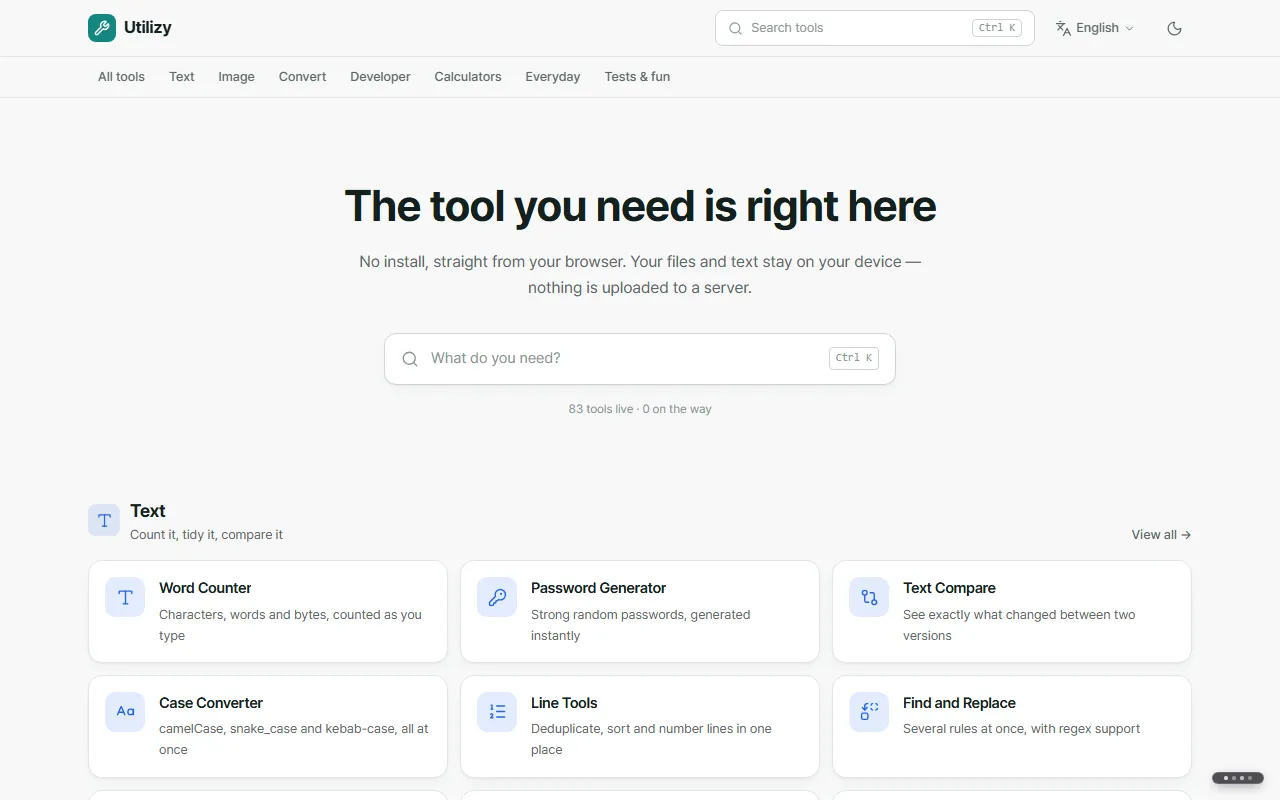Open the All tools tab
Screen dimensions: 1280x800
tap(121, 77)
